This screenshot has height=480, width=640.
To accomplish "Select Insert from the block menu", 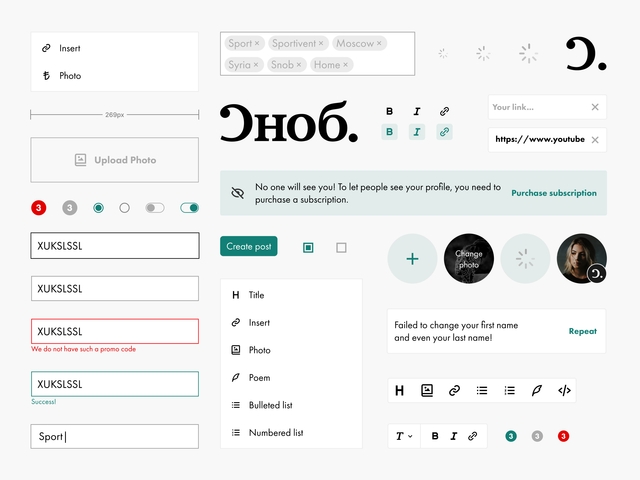I will (x=291, y=322).
